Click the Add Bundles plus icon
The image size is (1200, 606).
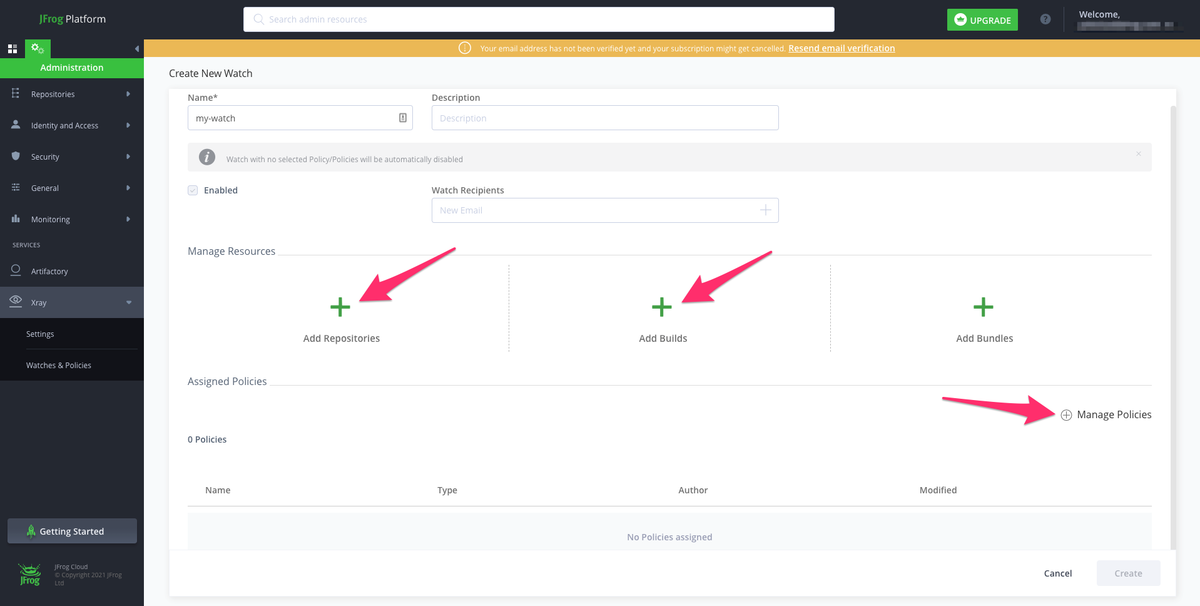(x=984, y=307)
